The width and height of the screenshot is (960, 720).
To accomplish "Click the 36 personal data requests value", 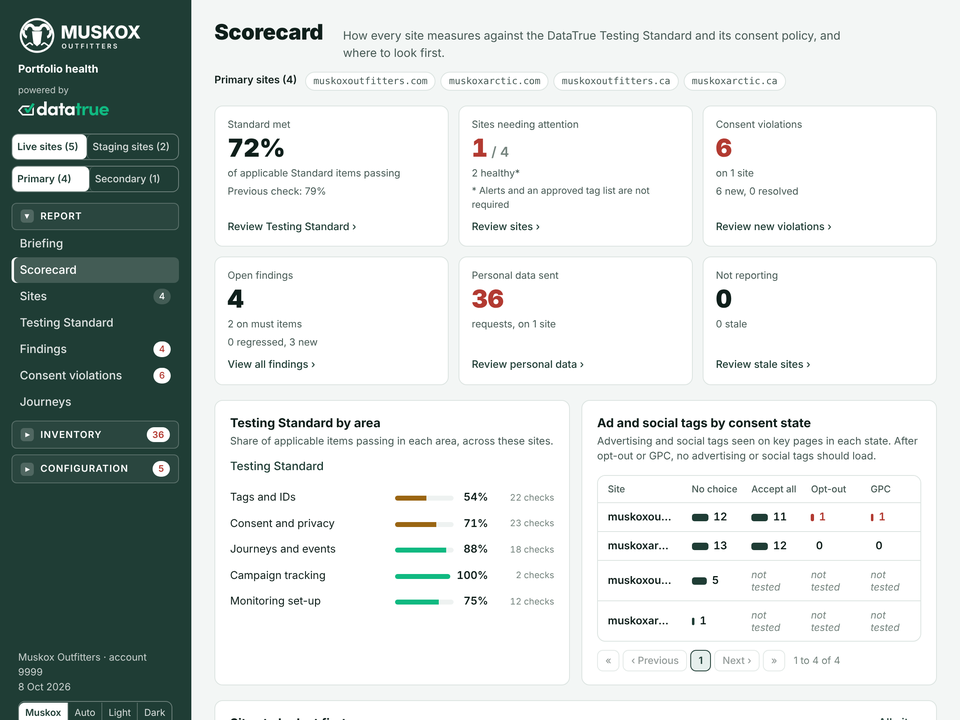I will [487, 299].
